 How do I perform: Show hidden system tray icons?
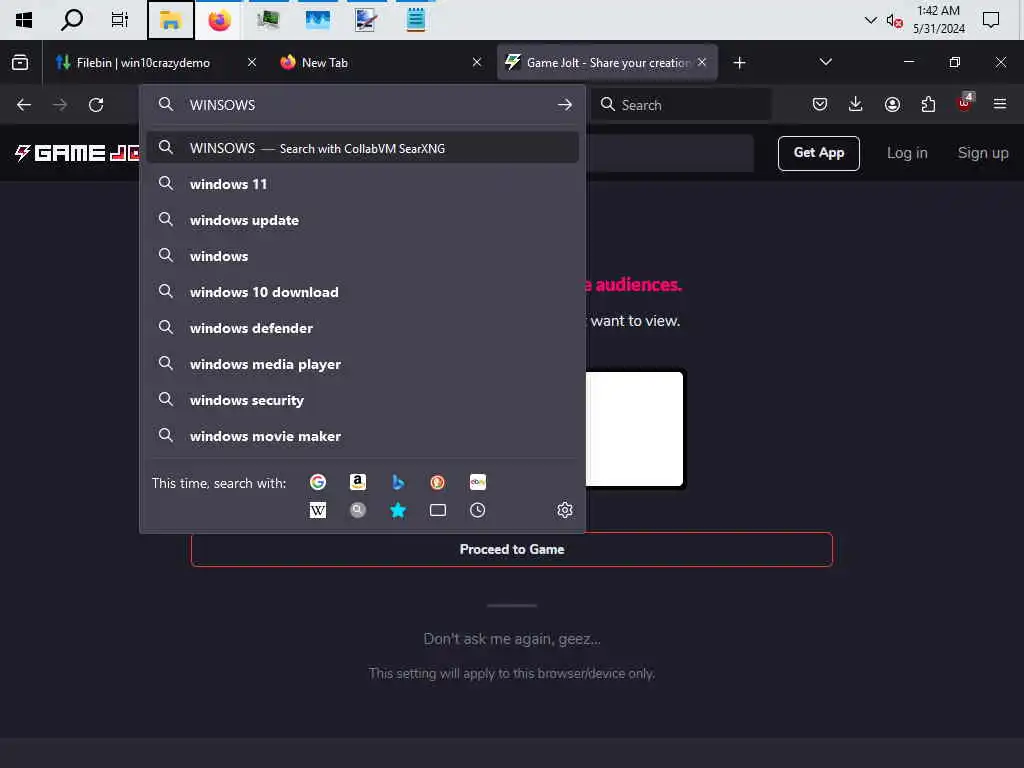[x=870, y=20]
